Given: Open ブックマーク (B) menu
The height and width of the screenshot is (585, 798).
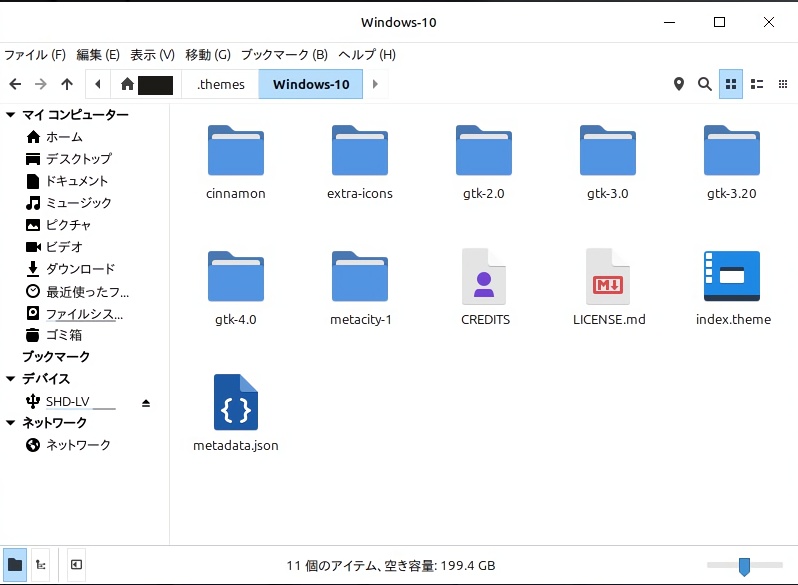Looking at the screenshot, I should click(x=284, y=54).
